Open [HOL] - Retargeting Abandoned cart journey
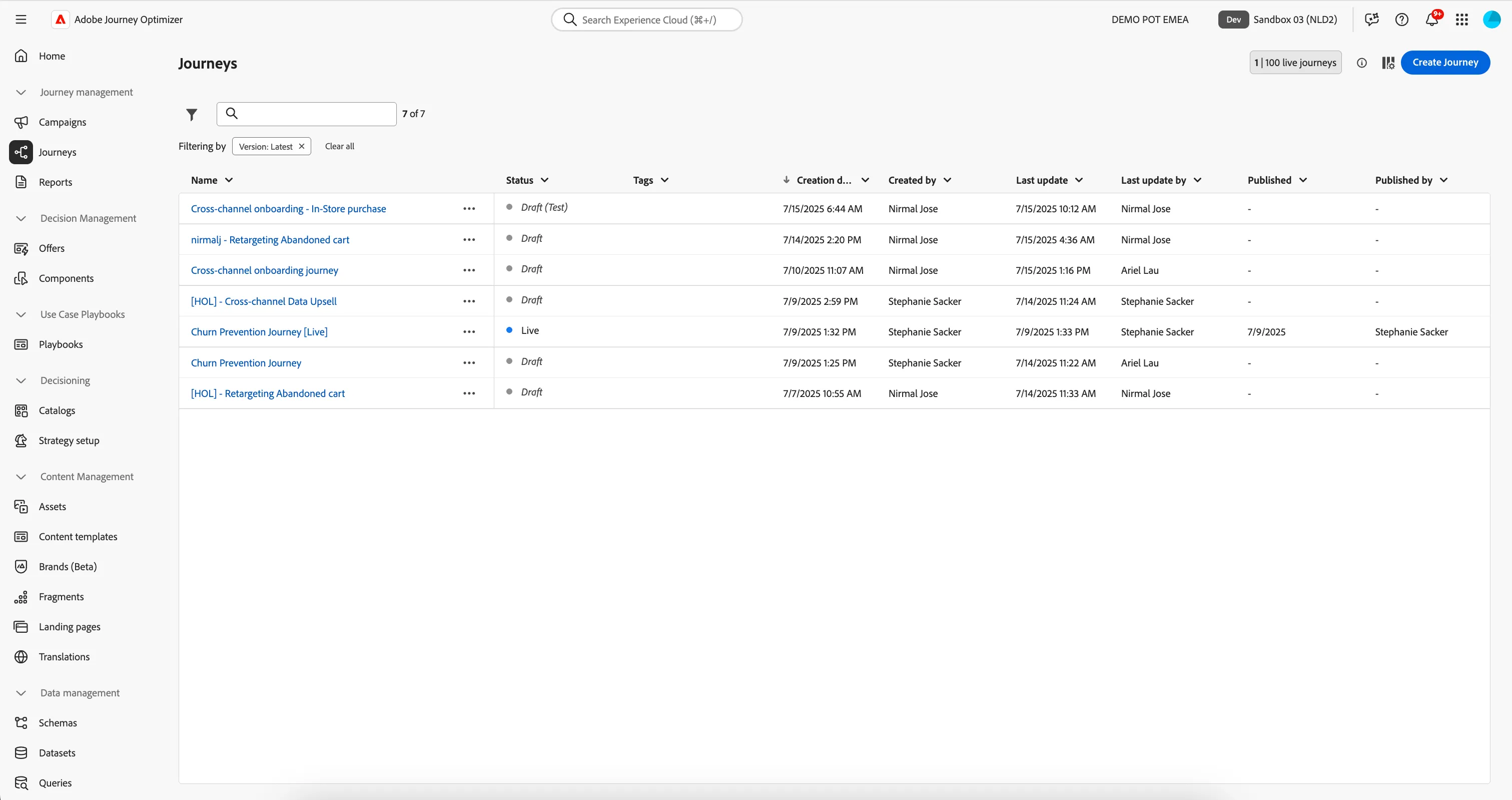This screenshot has height=800, width=1512. pos(268,393)
